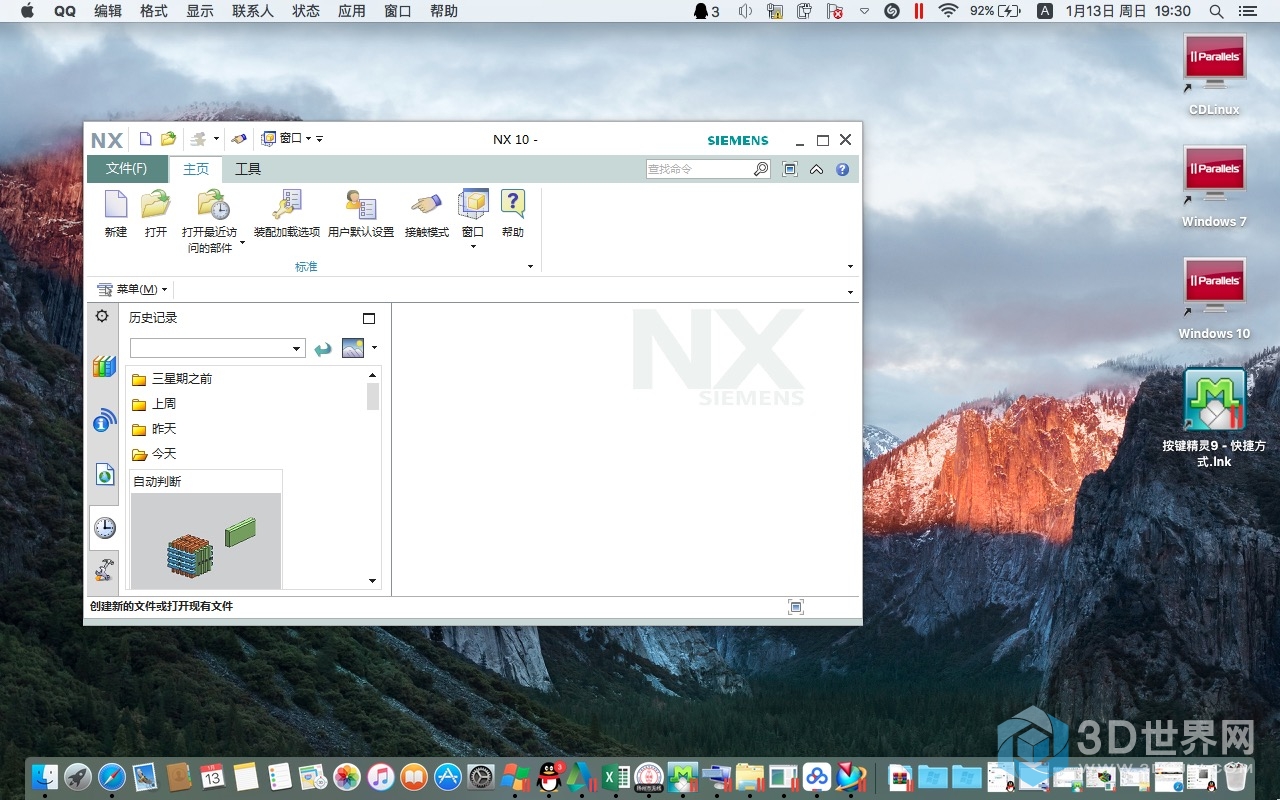Open the 联系人 menu in macOS menu bar
The height and width of the screenshot is (800, 1280).
click(253, 11)
